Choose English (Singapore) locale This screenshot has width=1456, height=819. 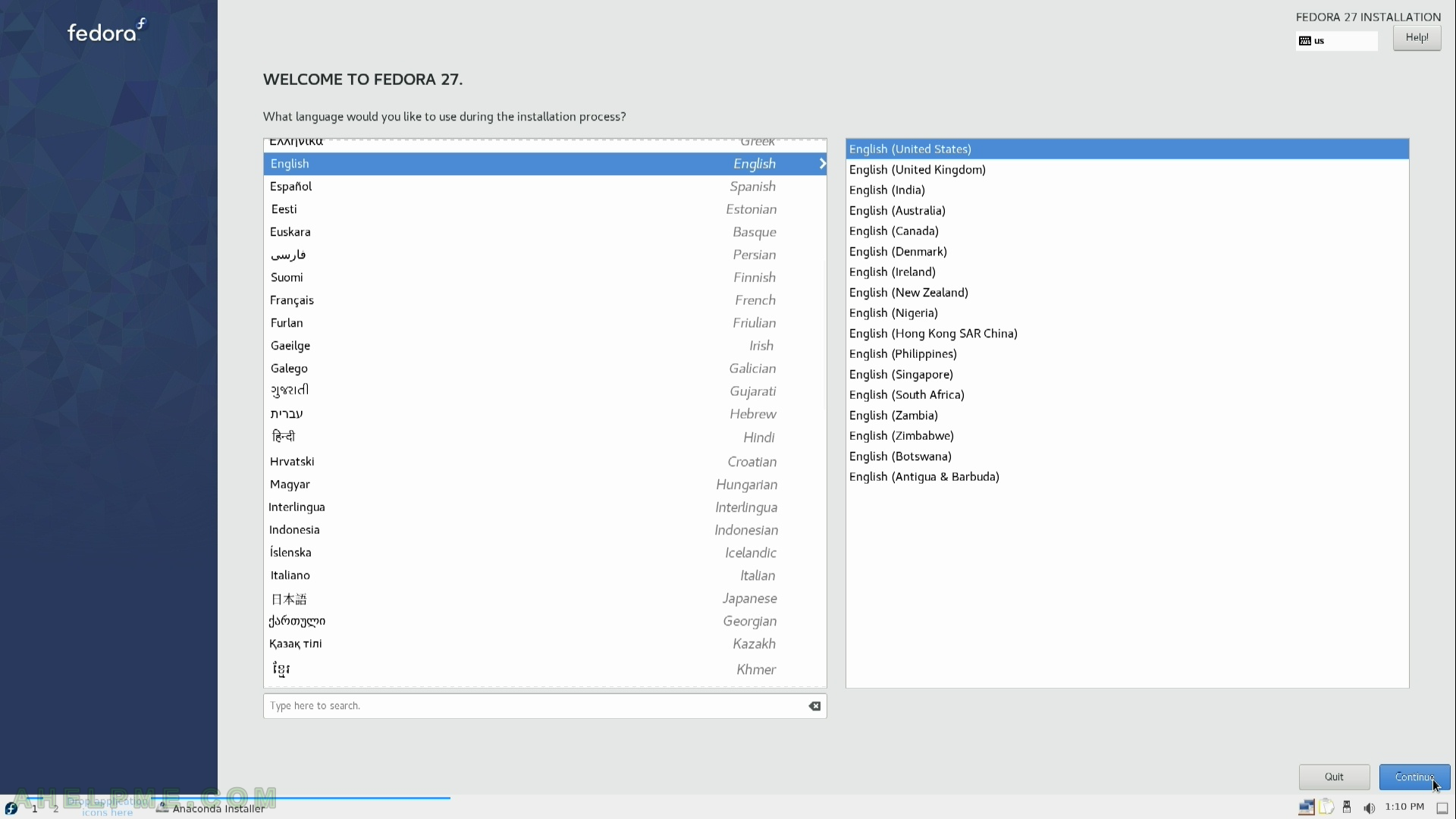(x=1127, y=375)
